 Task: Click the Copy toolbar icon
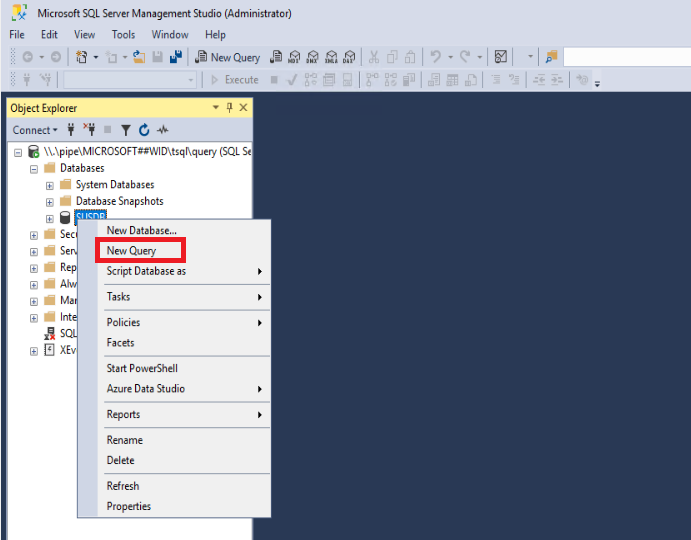tap(392, 57)
